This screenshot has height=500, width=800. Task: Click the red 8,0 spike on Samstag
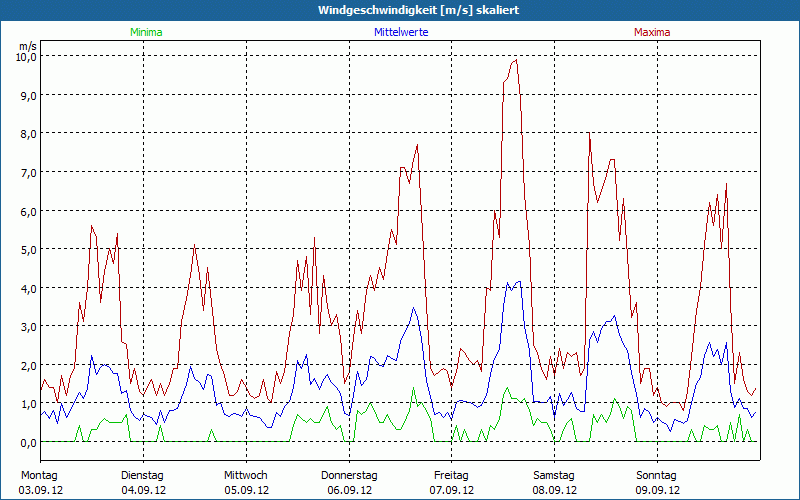click(589, 134)
